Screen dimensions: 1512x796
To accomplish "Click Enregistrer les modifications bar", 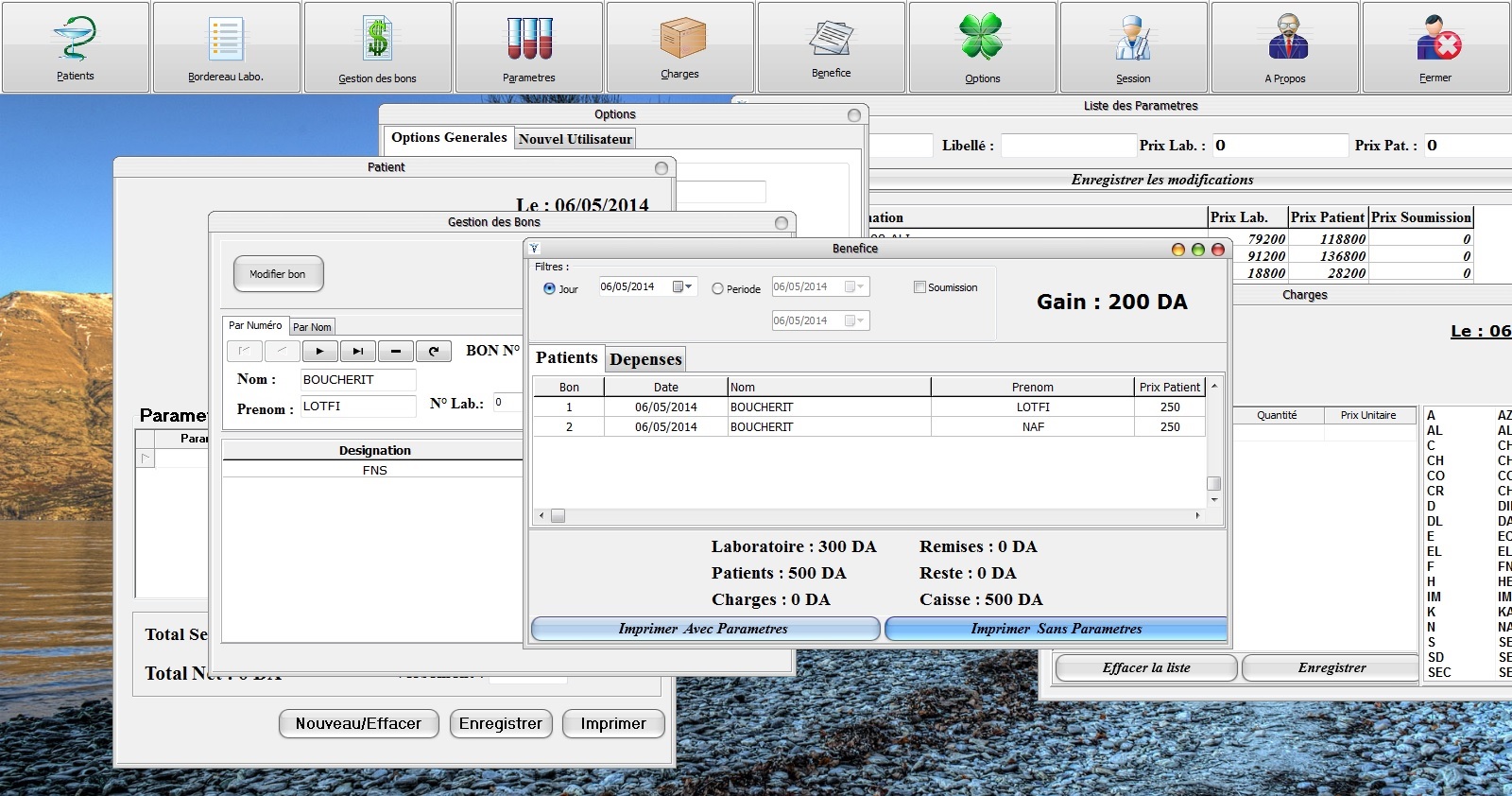I will click(x=1162, y=180).
